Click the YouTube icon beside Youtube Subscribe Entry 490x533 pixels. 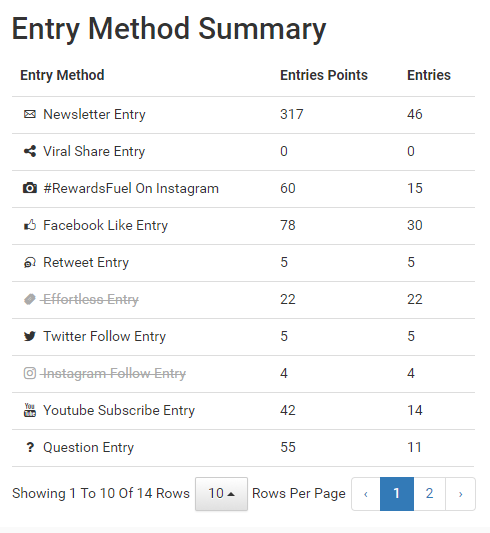click(x=30, y=410)
